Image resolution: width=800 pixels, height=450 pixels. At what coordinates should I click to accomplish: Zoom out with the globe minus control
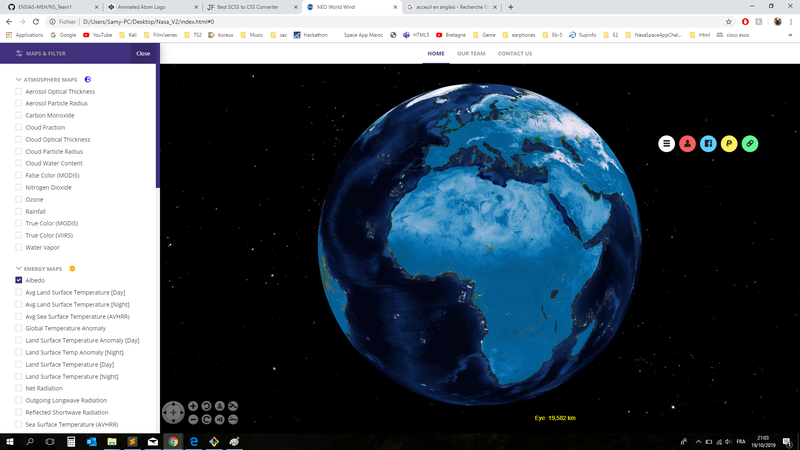click(192, 419)
